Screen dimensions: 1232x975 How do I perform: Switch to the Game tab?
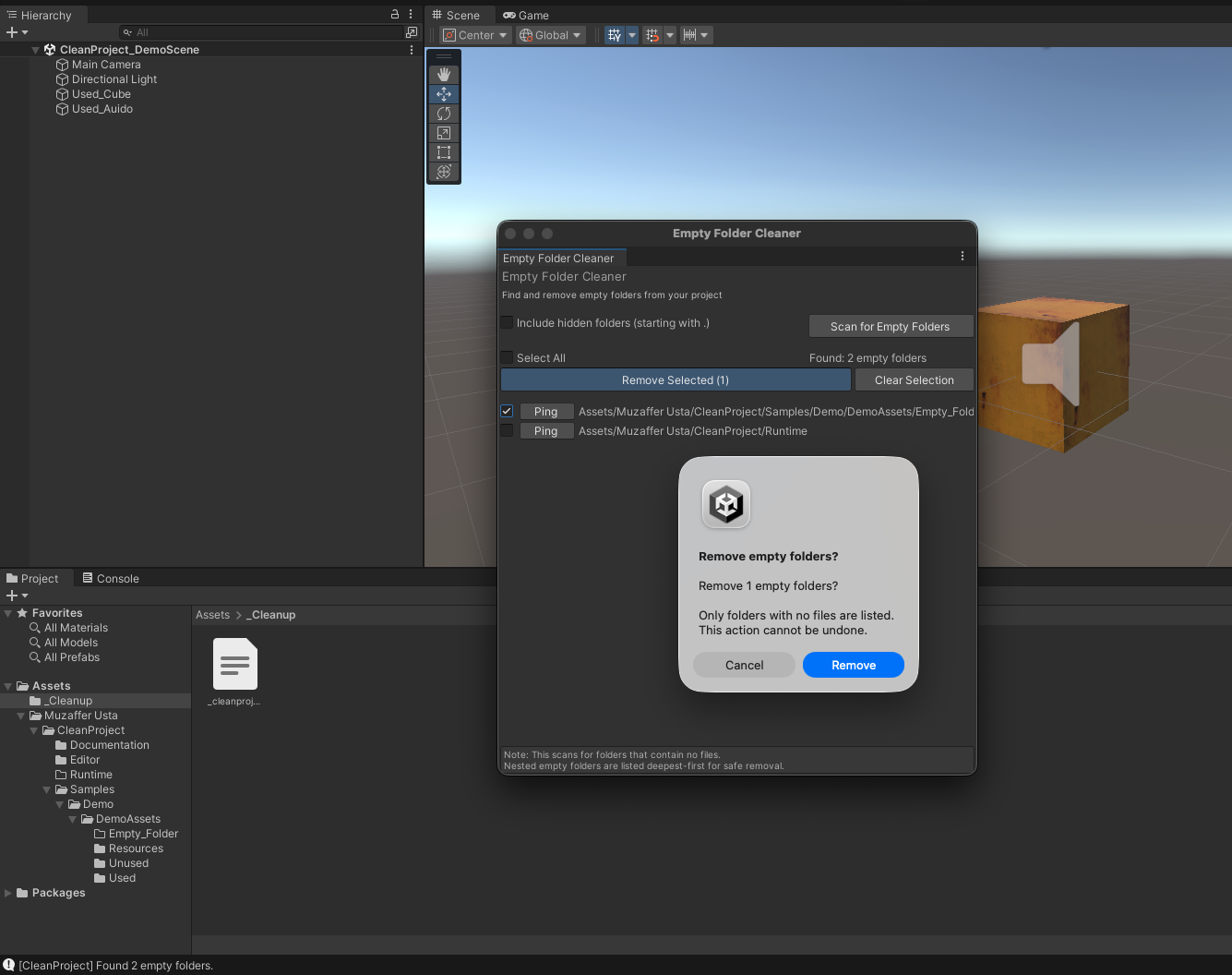tap(526, 15)
